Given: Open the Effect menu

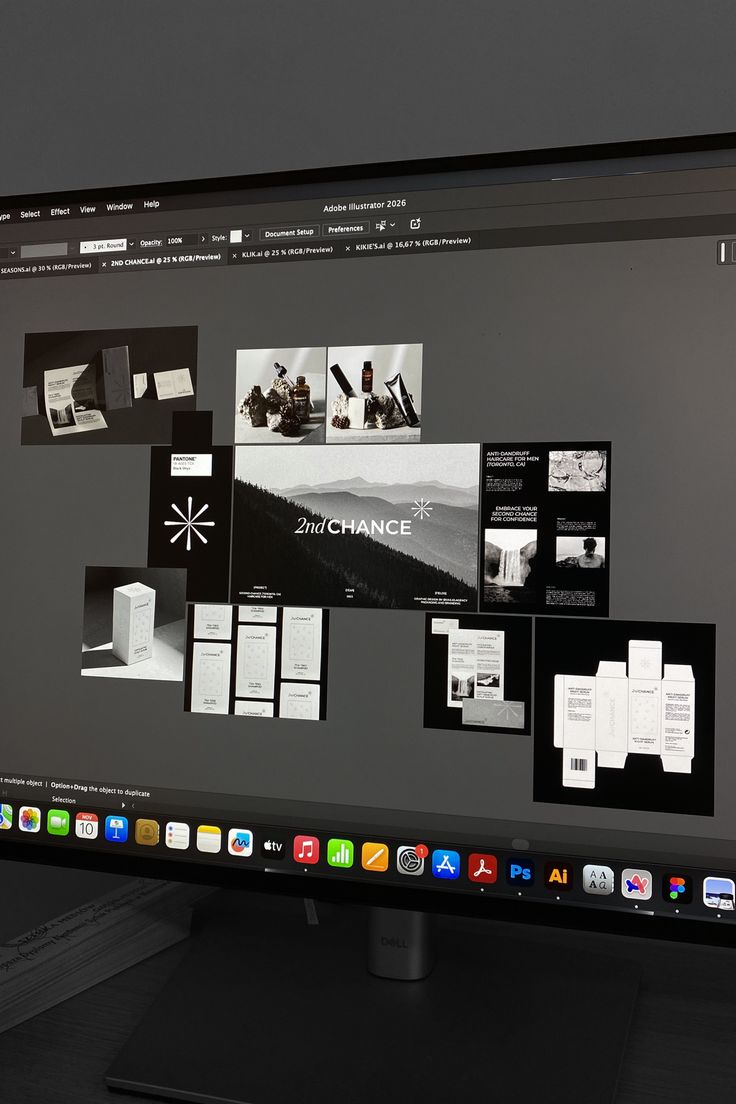Looking at the screenshot, I should [60, 211].
